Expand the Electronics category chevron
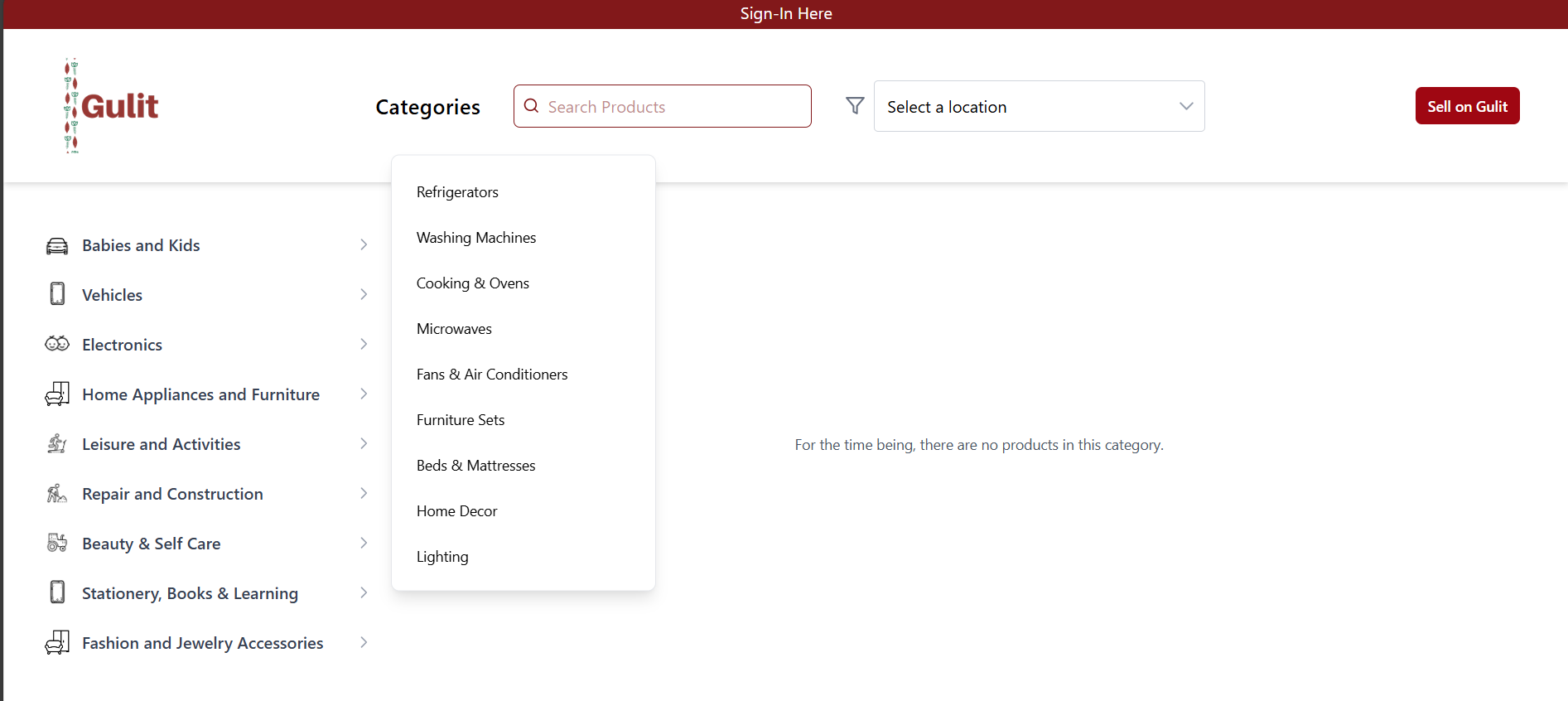The width and height of the screenshot is (1568, 701). (x=364, y=344)
